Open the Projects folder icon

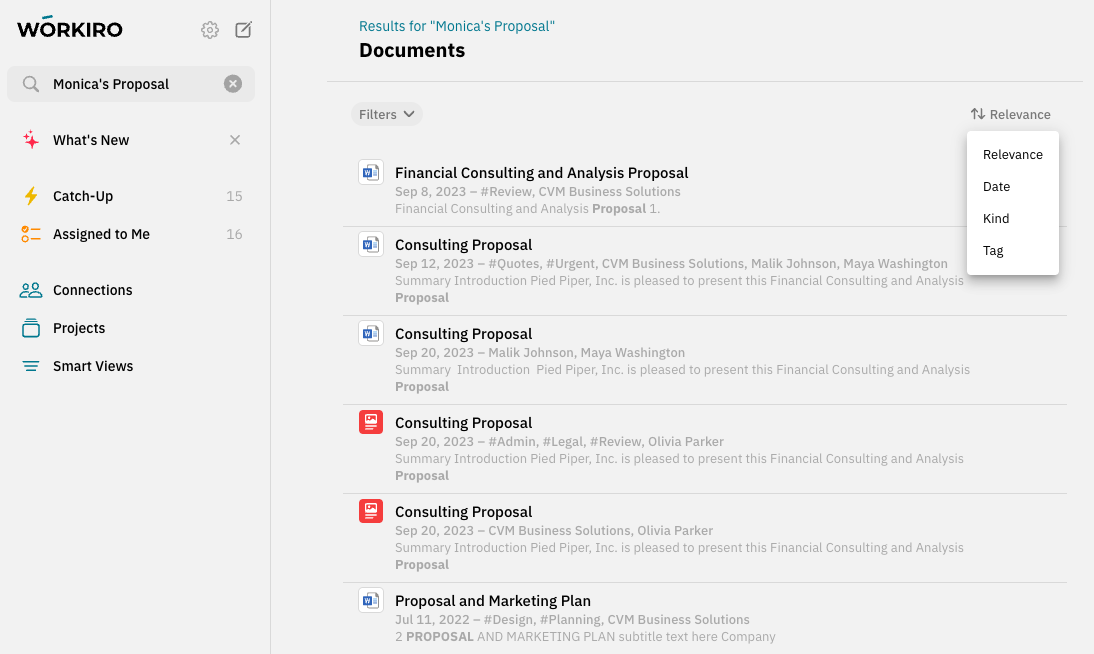31,328
